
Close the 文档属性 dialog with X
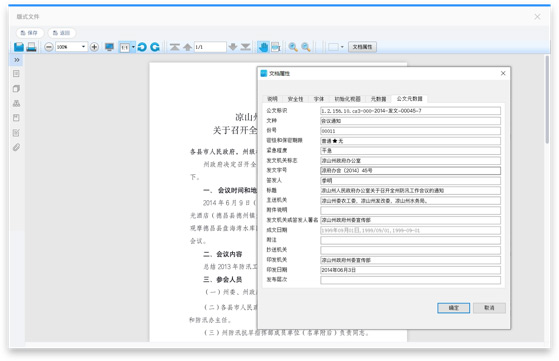503,73
